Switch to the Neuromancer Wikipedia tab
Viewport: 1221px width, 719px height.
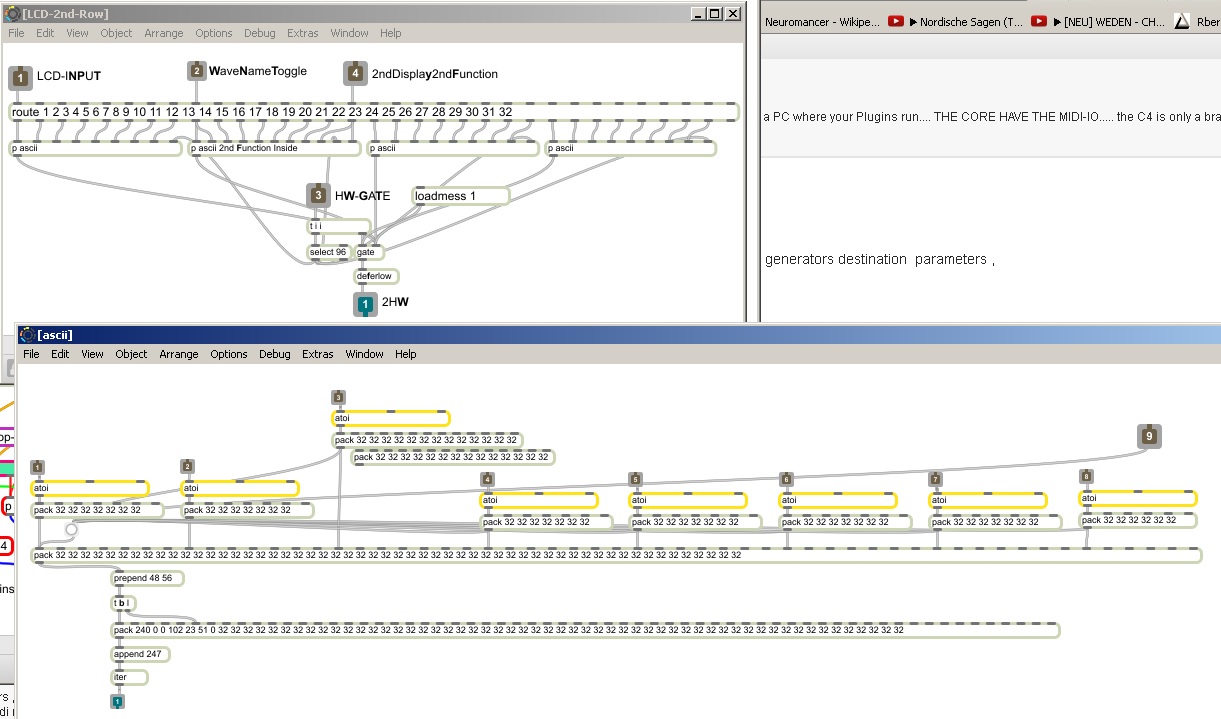pyautogui.click(x=822, y=21)
